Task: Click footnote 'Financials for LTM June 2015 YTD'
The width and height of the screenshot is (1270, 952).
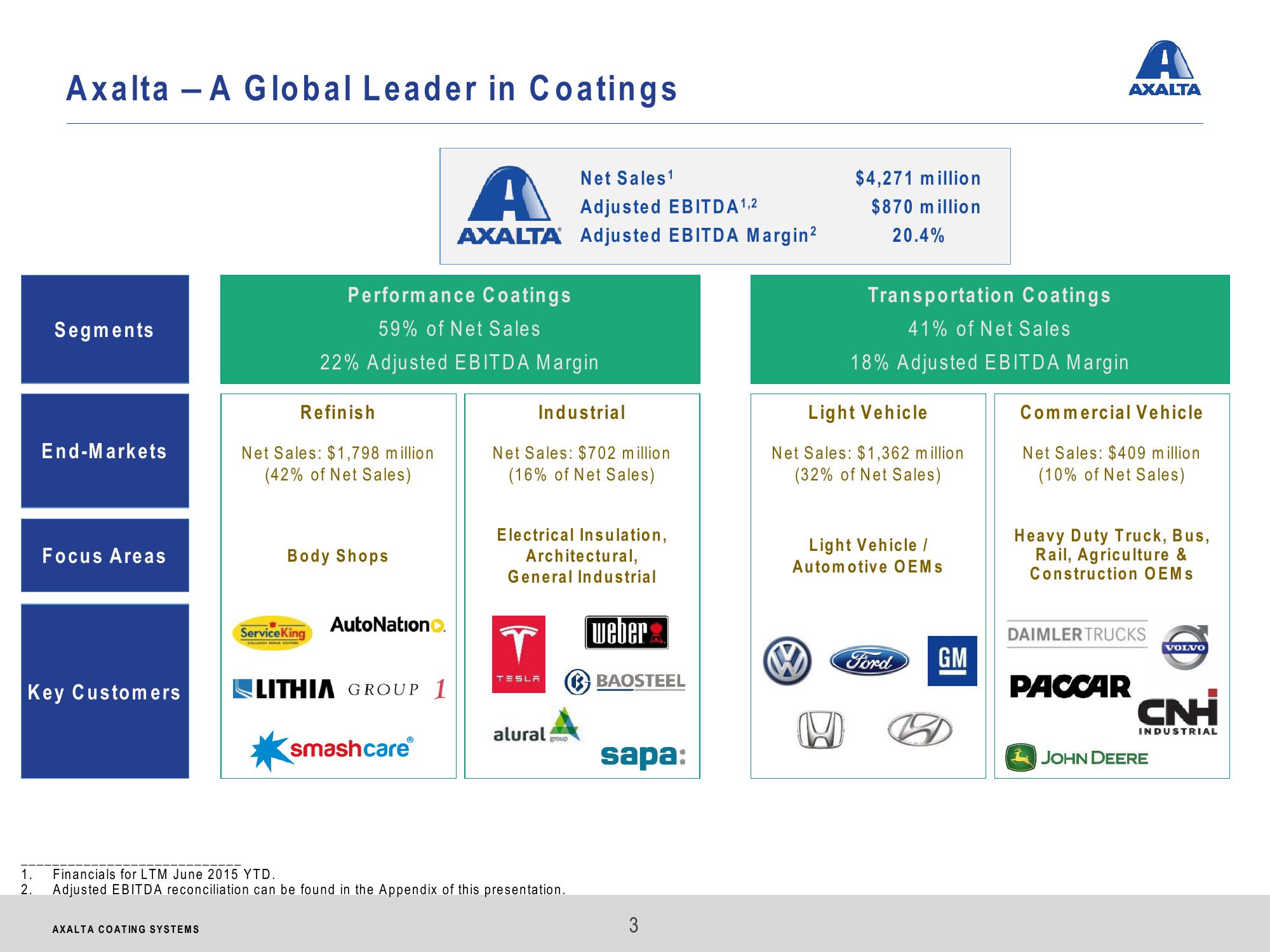Action: tap(164, 875)
